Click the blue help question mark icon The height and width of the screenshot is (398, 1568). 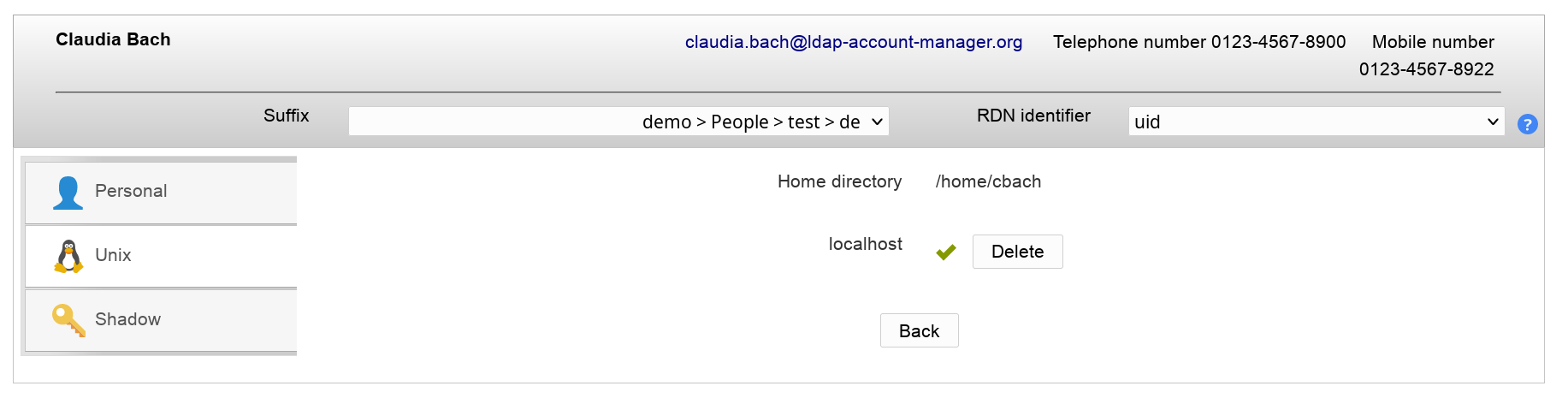1527,124
